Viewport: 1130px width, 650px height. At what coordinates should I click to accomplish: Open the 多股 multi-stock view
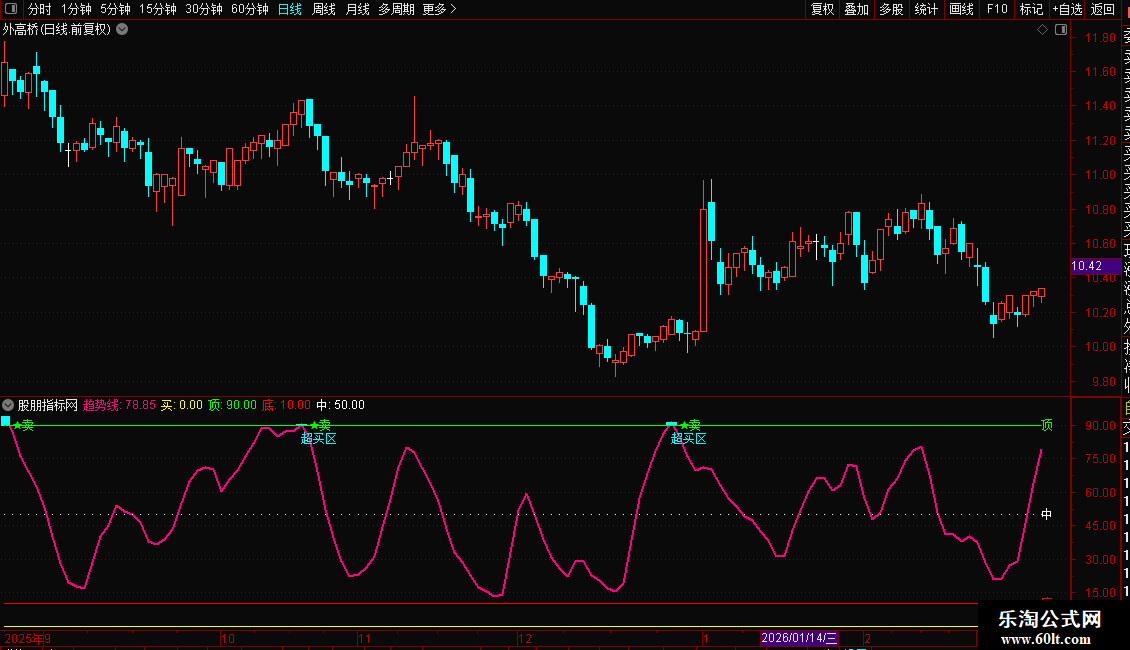coord(891,9)
